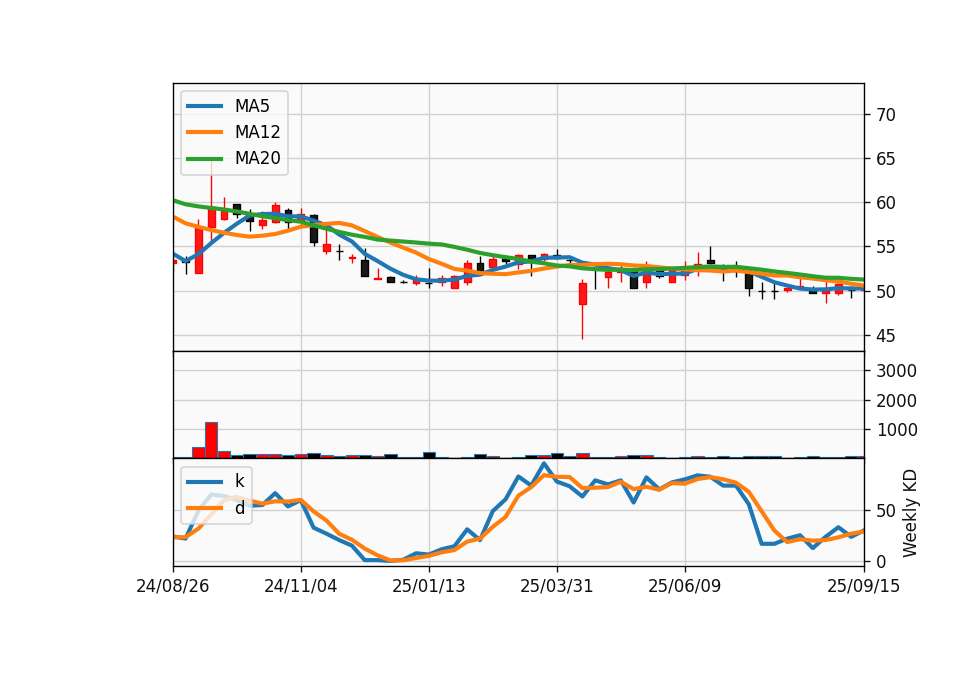Click the volume axis value 3000
This screenshot has height=690, width=960.
pos(897,370)
